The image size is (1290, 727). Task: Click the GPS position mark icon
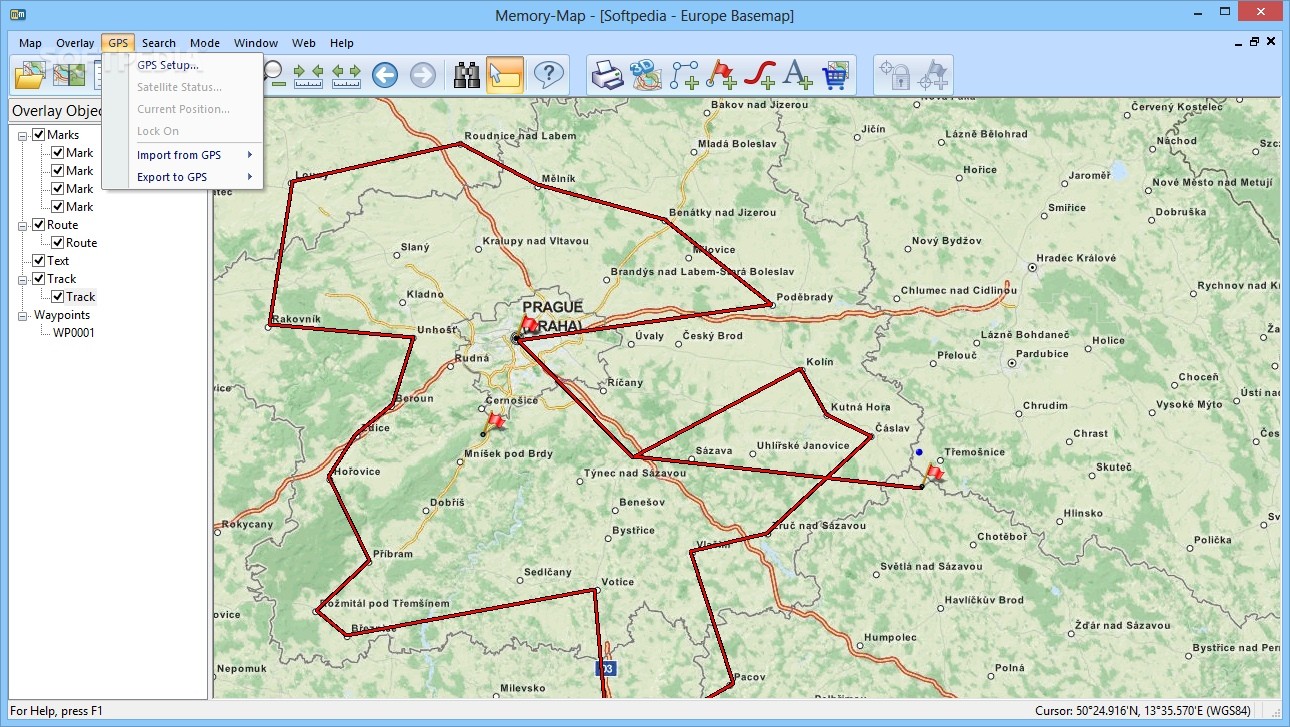pos(933,75)
